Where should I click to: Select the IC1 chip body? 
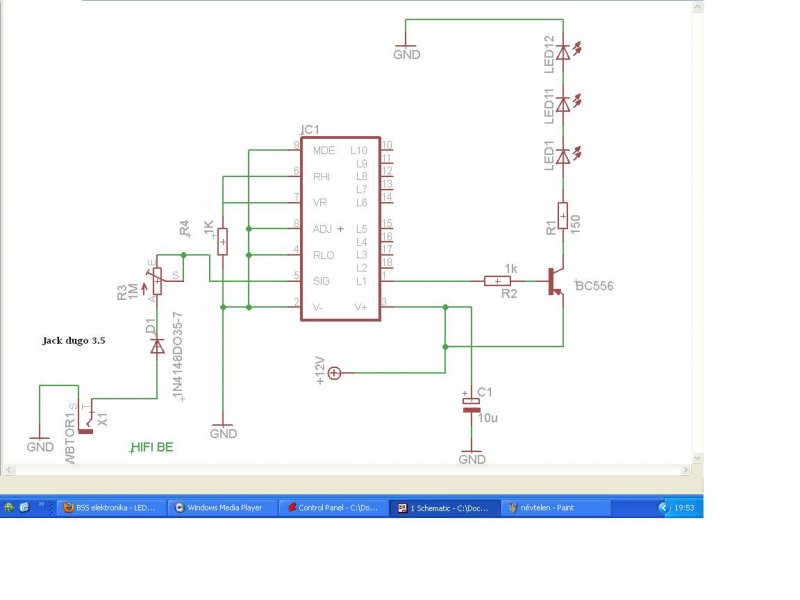coord(340,229)
